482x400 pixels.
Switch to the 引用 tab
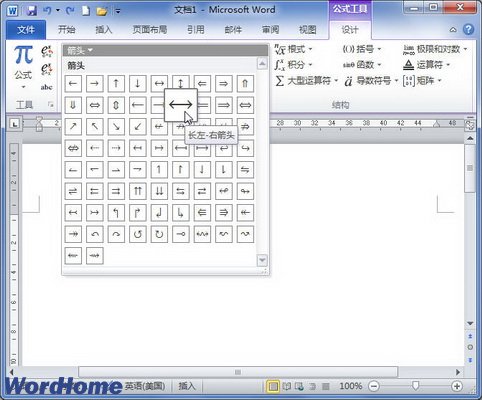[195, 30]
